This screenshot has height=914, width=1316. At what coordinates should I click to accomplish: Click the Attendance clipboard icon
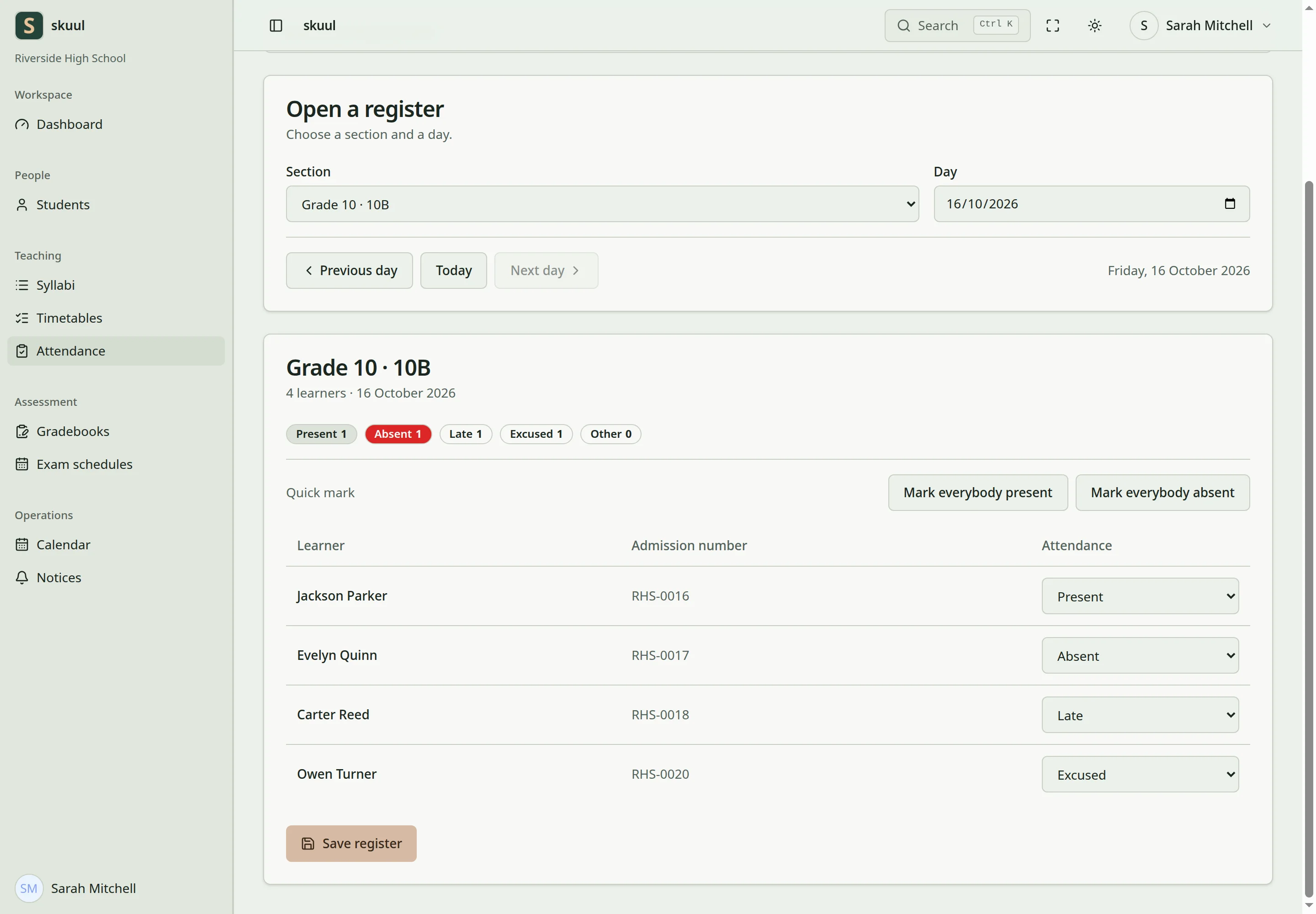22,351
